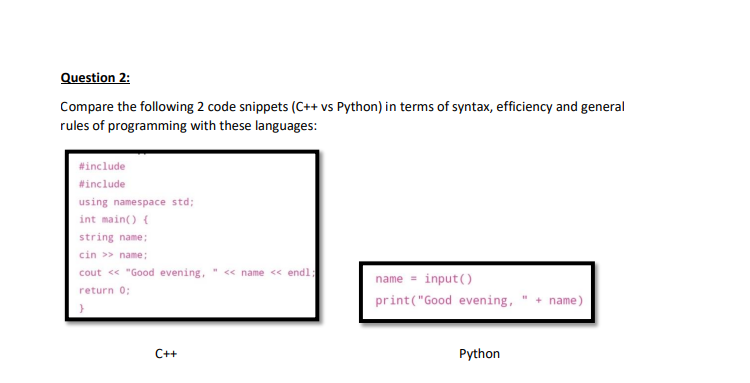Click the 'cin >> name;' line

pos(113,255)
